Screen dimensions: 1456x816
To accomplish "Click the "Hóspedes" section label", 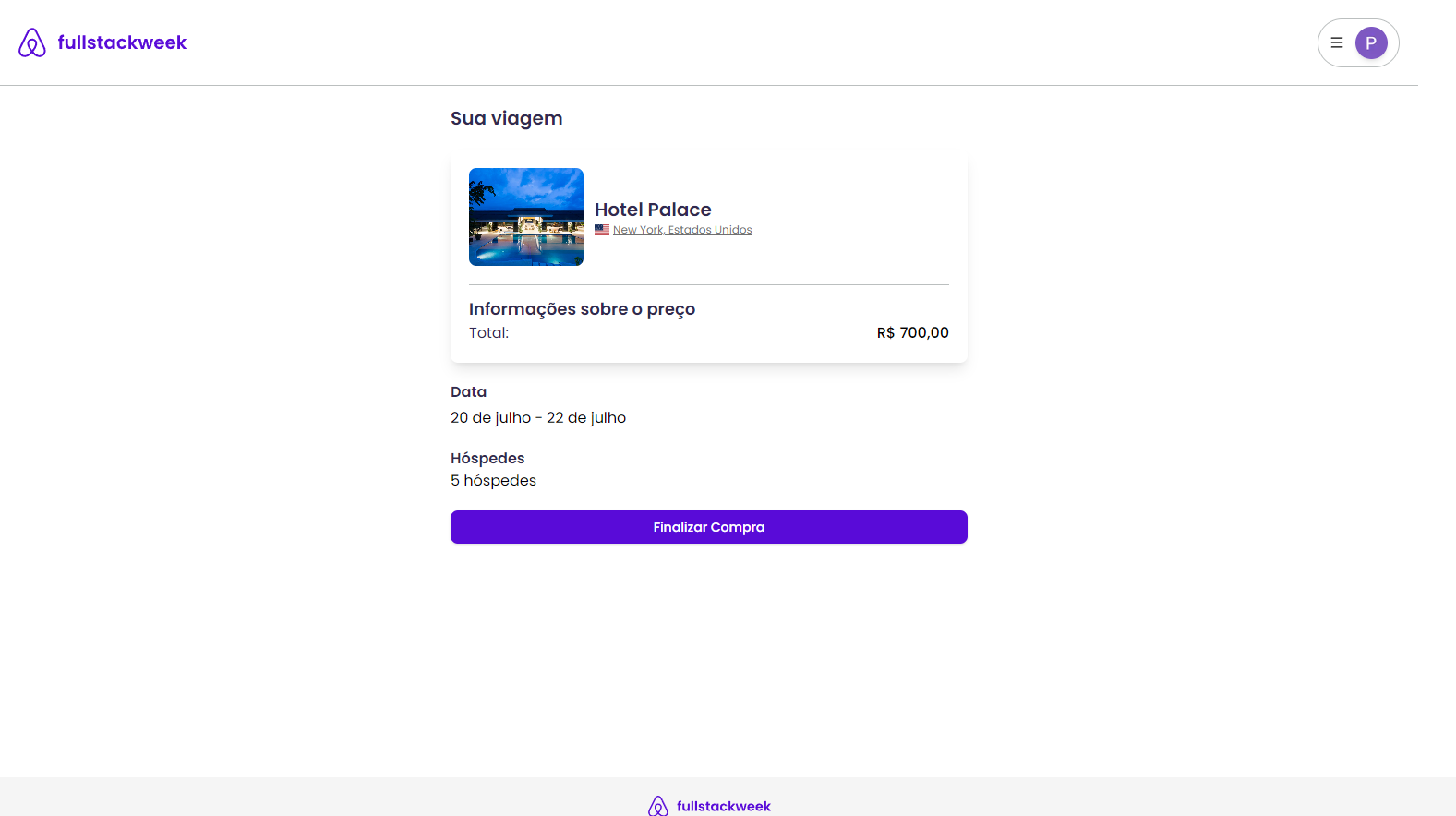I will 487,458.
